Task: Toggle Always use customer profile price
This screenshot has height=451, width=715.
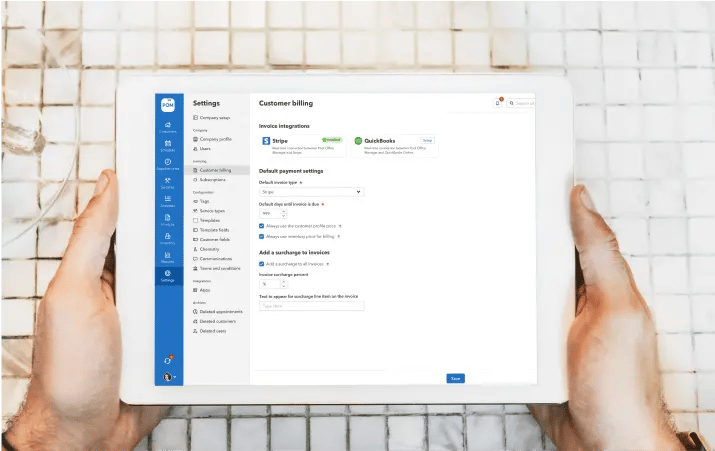Action: pyautogui.click(x=262, y=227)
